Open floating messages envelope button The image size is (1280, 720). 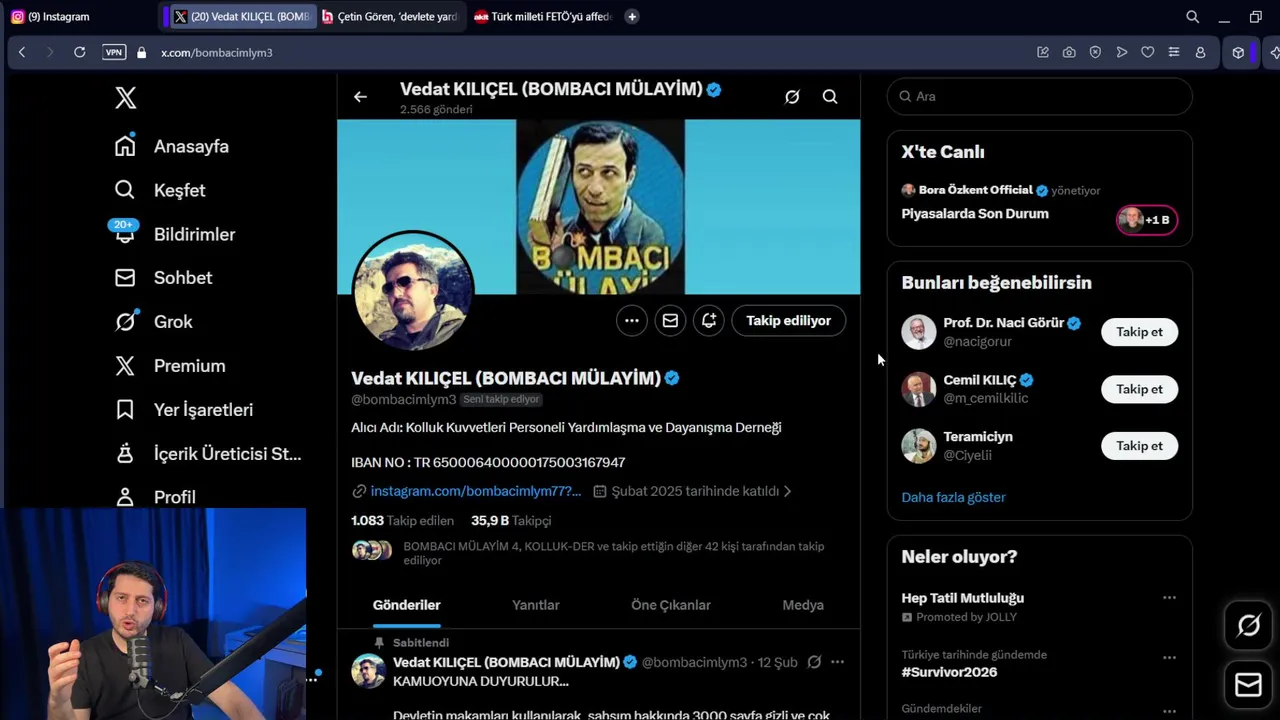click(1248, 684)
